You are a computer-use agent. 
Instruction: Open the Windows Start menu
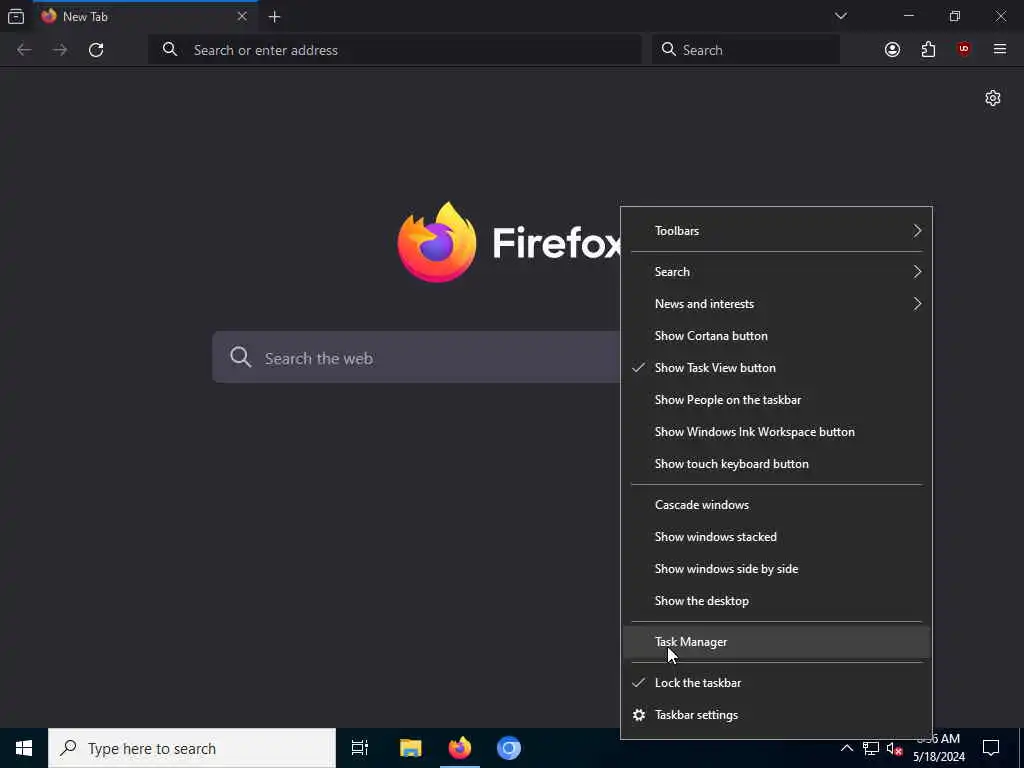(24, 748)
